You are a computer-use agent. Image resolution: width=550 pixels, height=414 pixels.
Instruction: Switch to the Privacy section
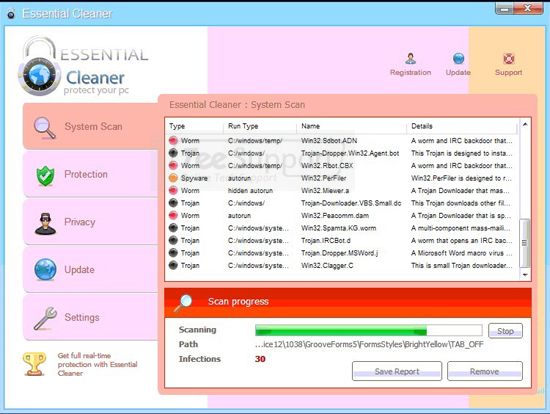90,222
